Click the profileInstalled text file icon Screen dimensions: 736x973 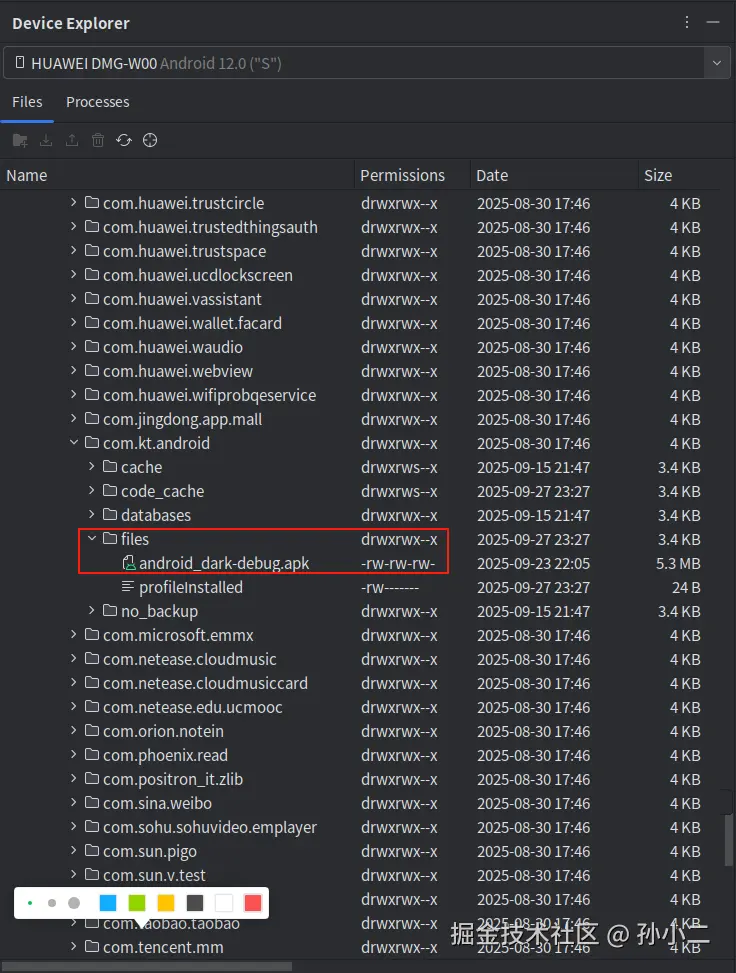[128, 586]
